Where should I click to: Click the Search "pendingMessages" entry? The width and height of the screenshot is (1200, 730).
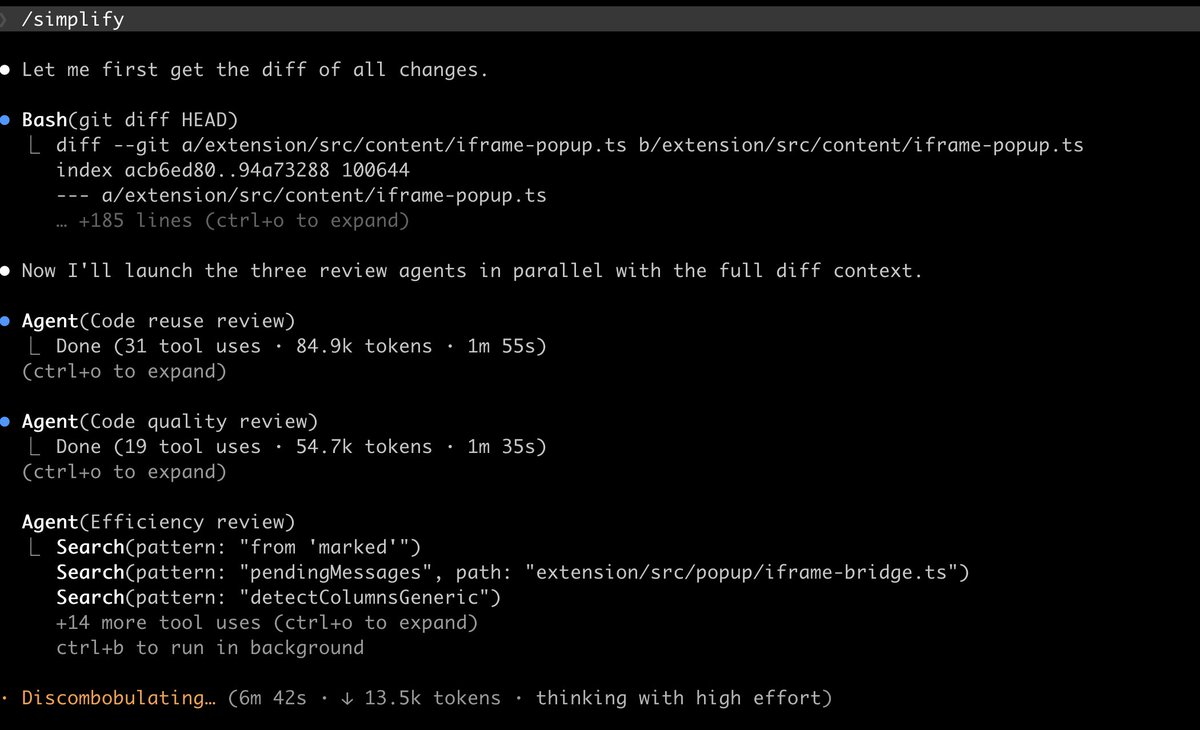coord(513,572)
